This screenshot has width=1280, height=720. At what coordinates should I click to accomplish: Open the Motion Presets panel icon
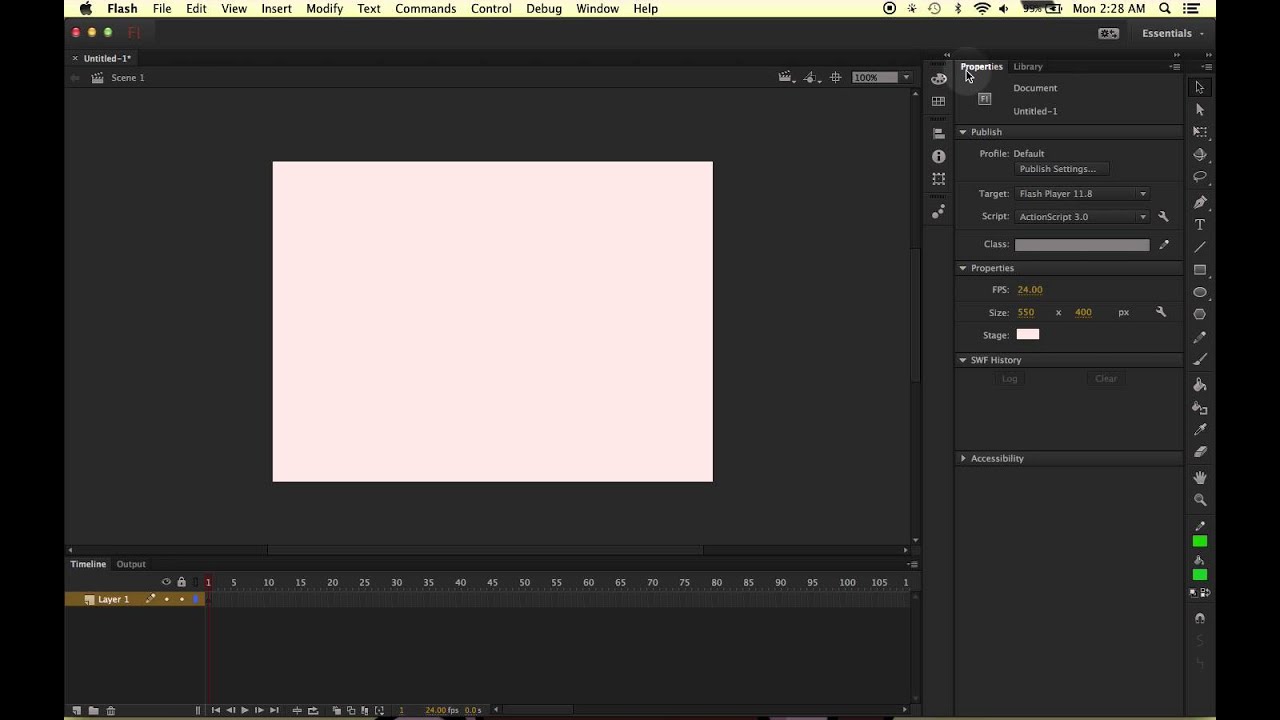pos(938,211)
